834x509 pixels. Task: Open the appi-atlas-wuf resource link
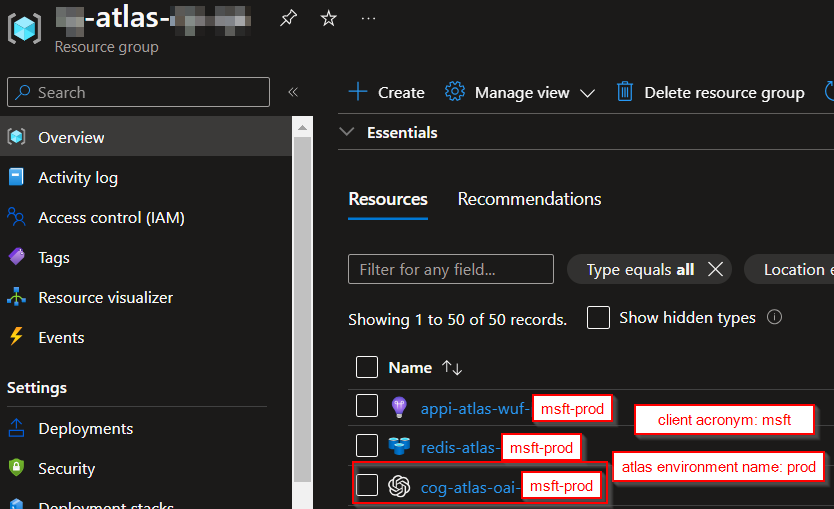(474, 408)
